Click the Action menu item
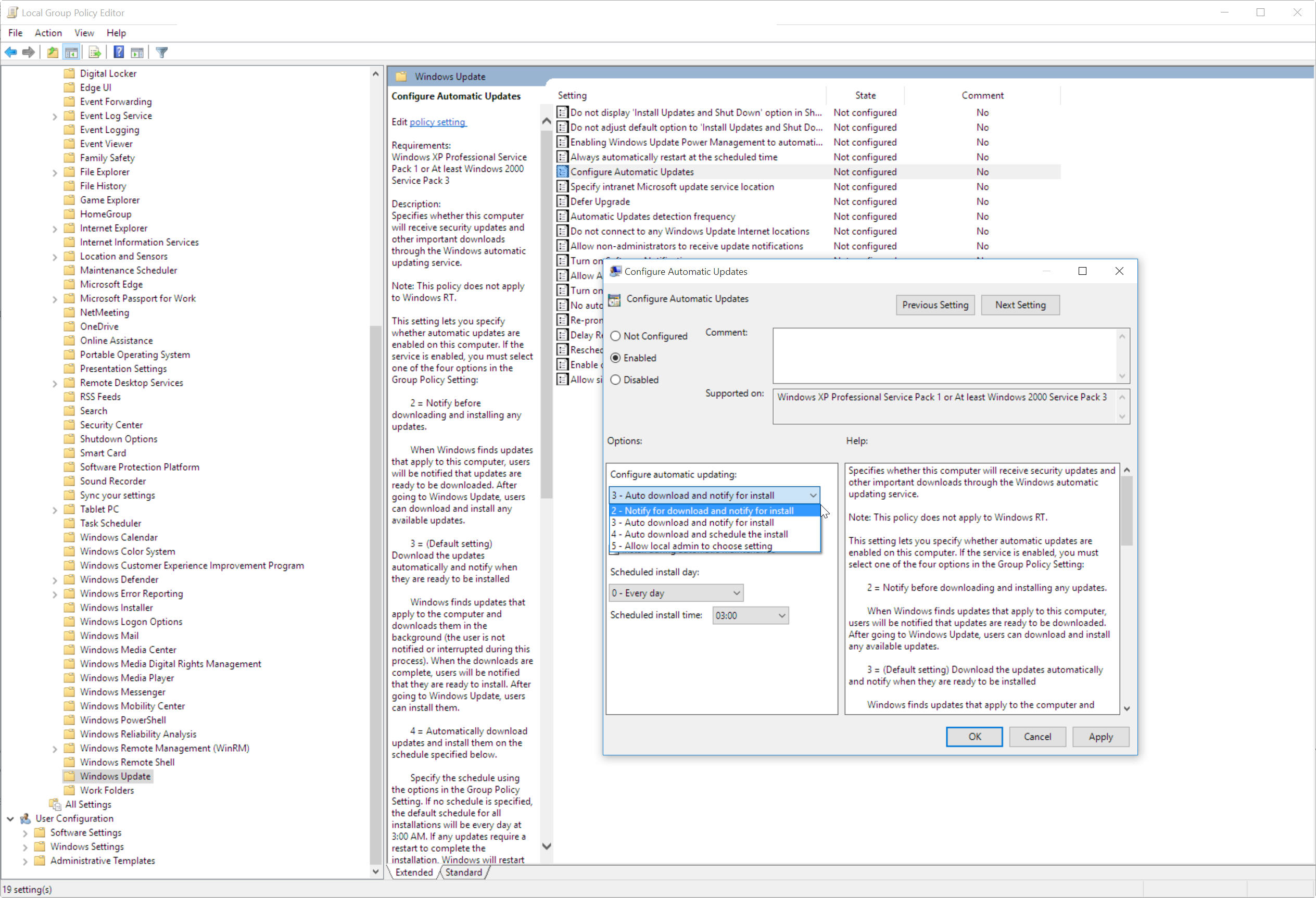1316x898 pixels. point(48,33)
